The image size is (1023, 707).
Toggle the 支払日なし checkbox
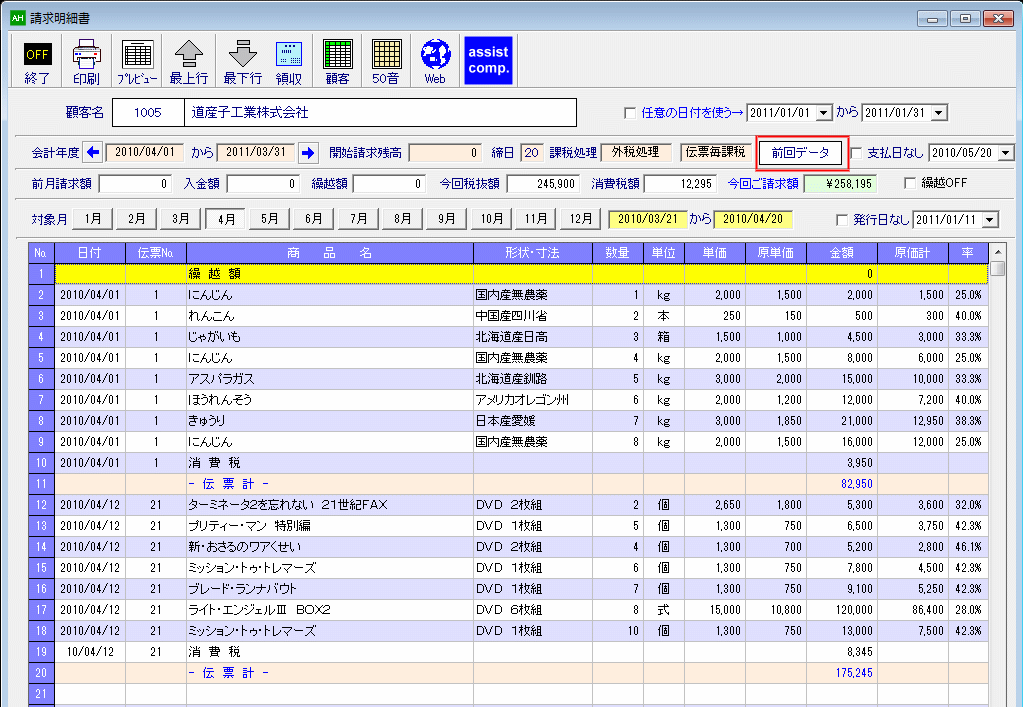click(x=856, y=152)
